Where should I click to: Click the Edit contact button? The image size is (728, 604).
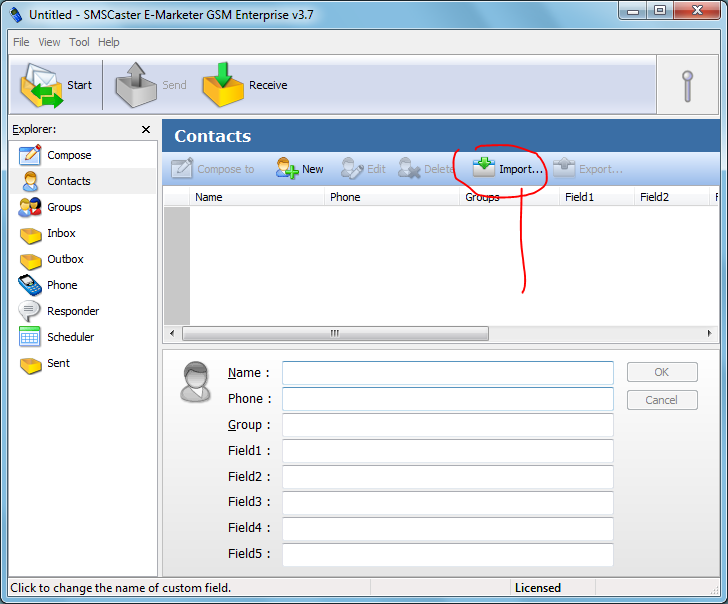(363, 169)
